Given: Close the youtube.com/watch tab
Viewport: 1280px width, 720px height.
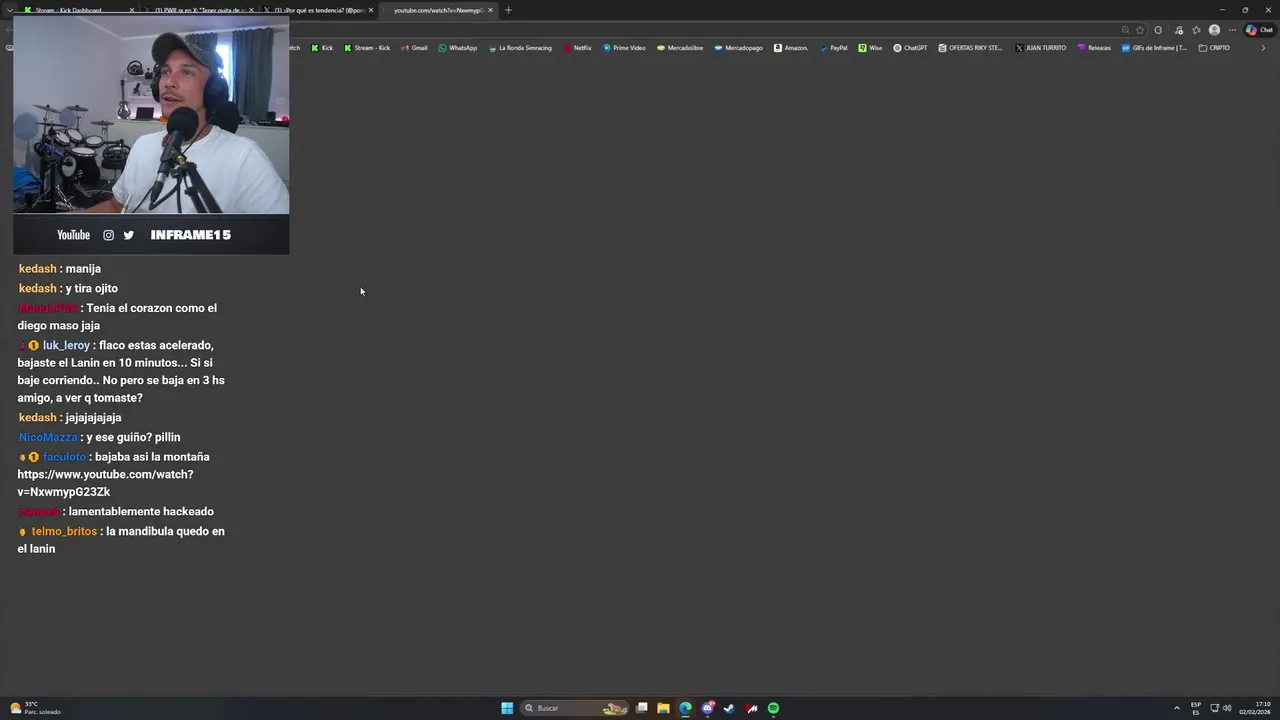Looking at the screenshot, I should coord(490,10).
